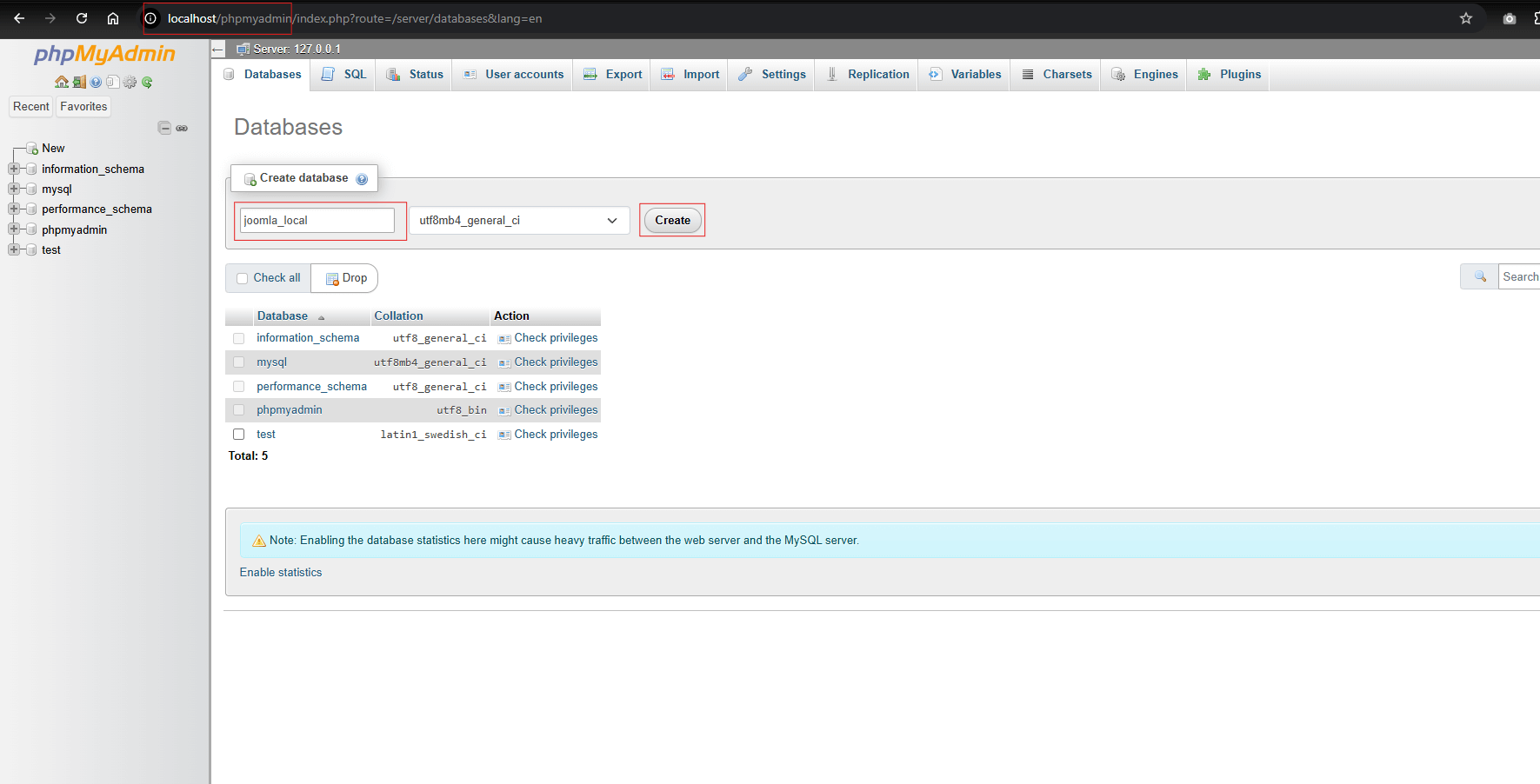Enable the Check all checkbox
This screenshot has width=1540, height=784.
pyautogui.click(x=242, y=278)
